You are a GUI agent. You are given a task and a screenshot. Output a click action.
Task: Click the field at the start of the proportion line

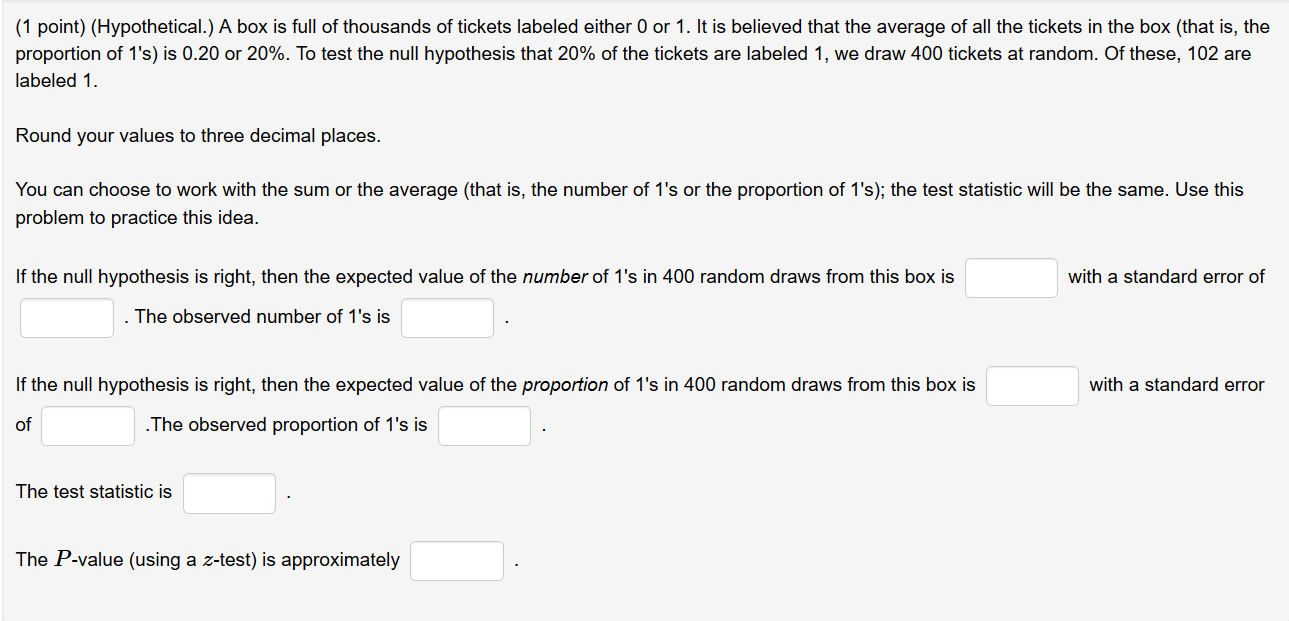[88, 425]
